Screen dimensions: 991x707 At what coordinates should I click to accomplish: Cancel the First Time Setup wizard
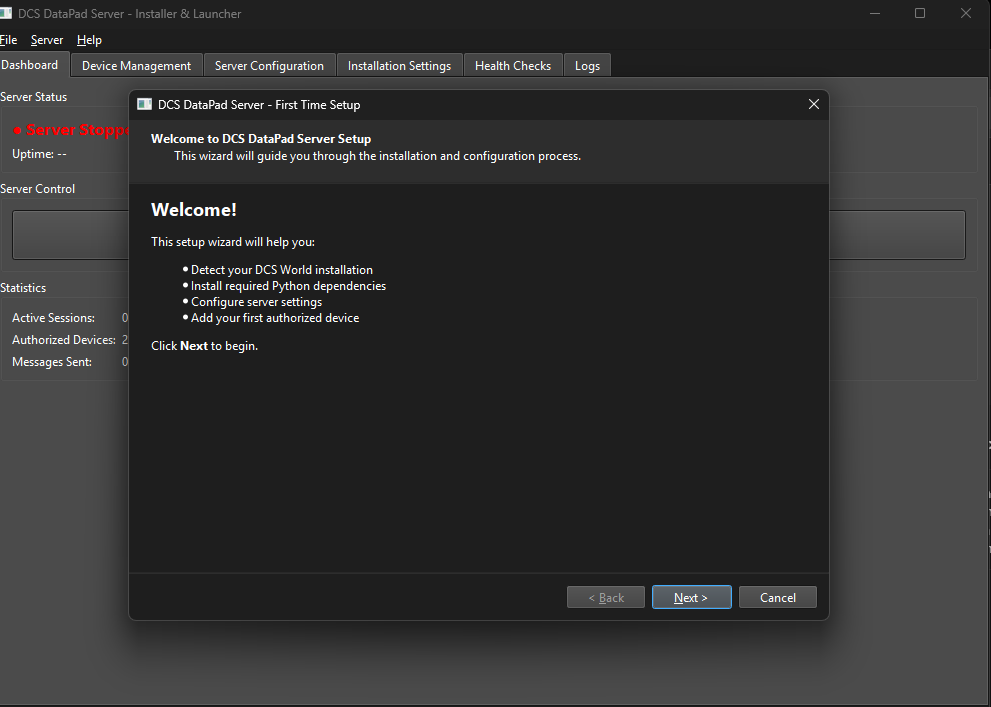pyautogui.click(x=777, y=597)
